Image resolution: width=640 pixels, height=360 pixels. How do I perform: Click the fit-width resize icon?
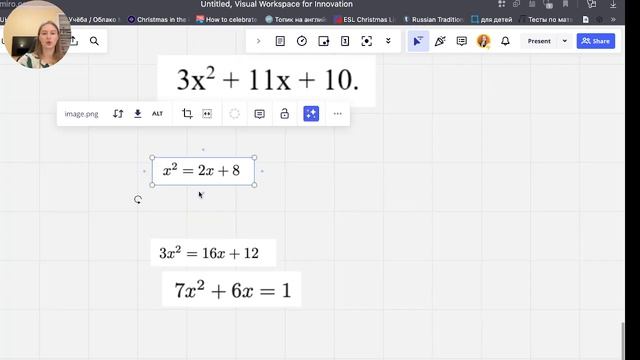point(207,114)
